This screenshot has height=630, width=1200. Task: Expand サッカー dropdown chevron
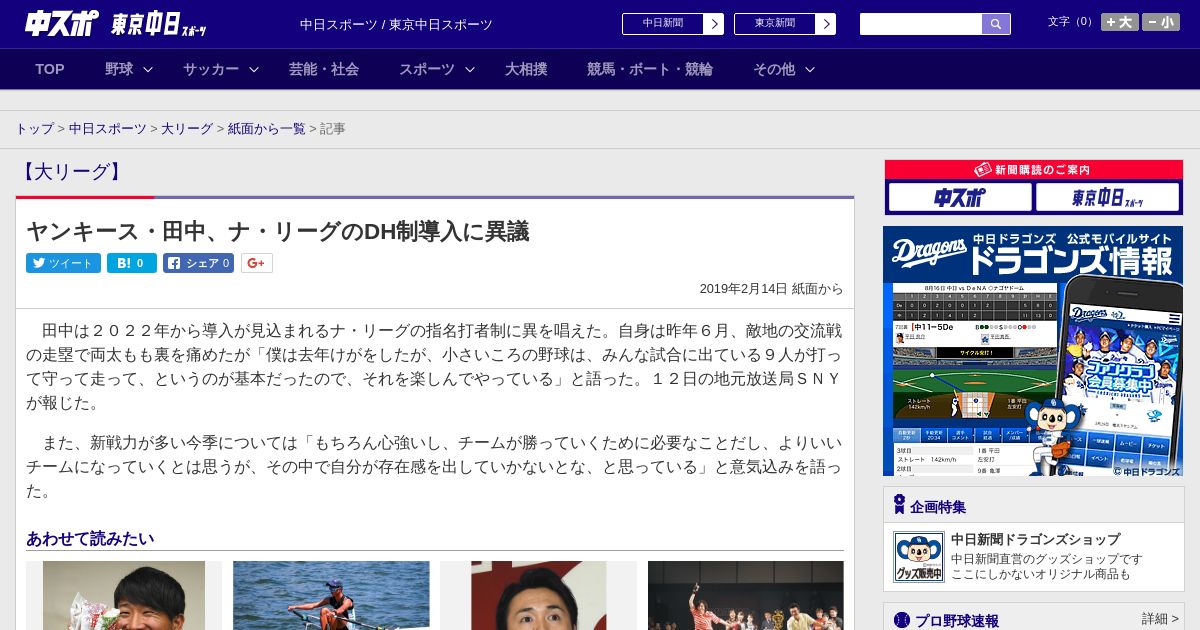click(x=254, y=69)
